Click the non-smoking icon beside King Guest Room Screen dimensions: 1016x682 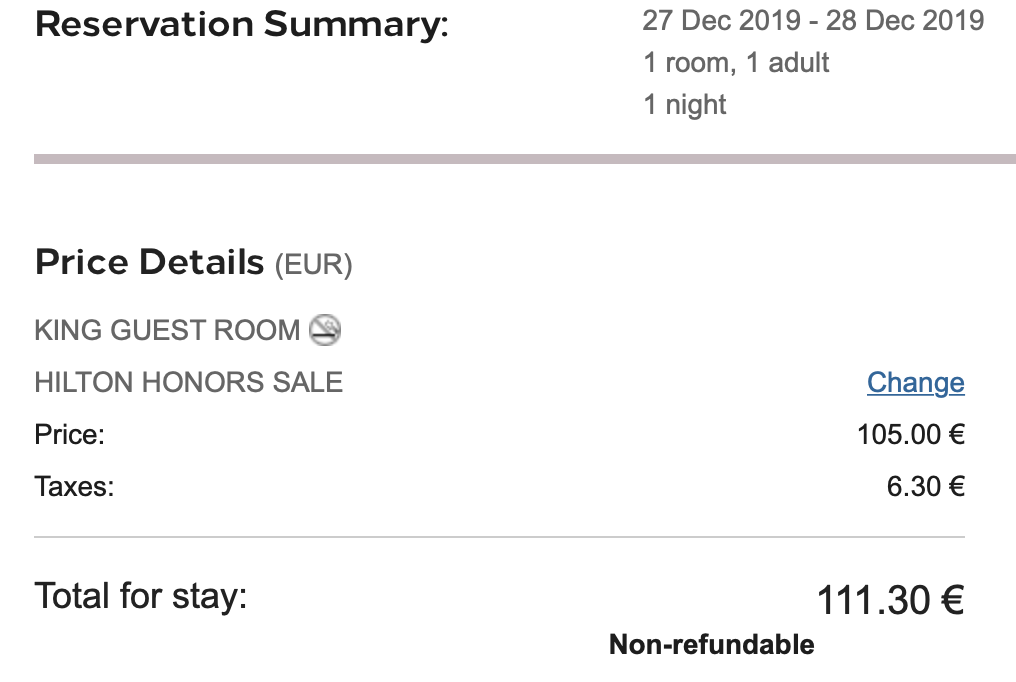click(325, 329)
